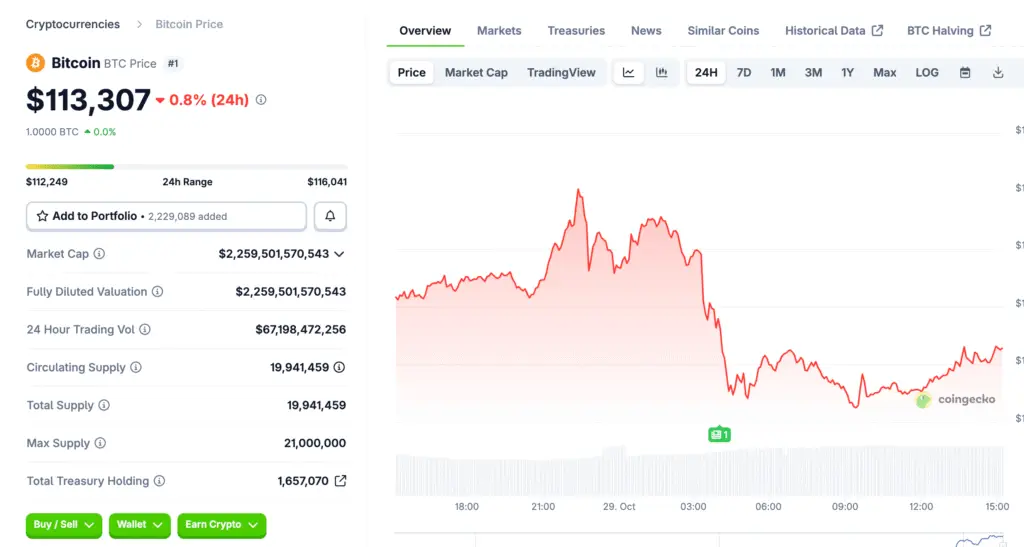Screen dimensions: 1024x547
Task: Click the price alert bell icon
Action: coord(330,216)
